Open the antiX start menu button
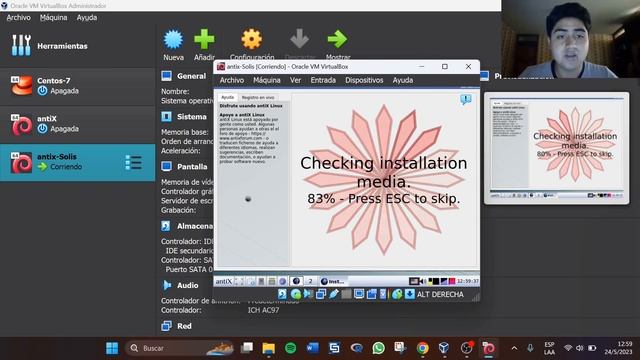The width and height of the screenshot is (640, 360). pos(223,281)
